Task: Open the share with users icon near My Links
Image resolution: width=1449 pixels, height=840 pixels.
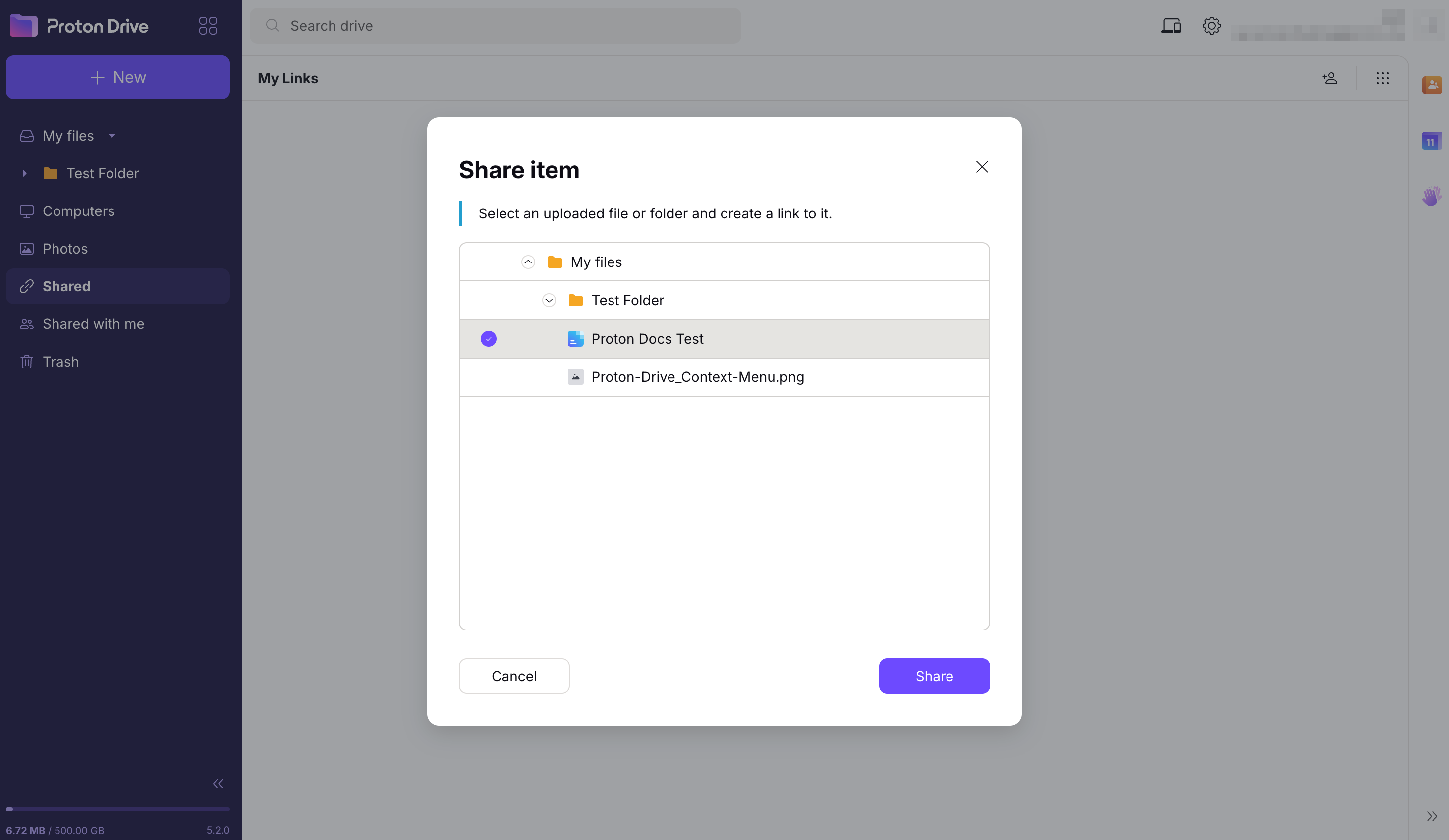Action: tap(1330, 78)
